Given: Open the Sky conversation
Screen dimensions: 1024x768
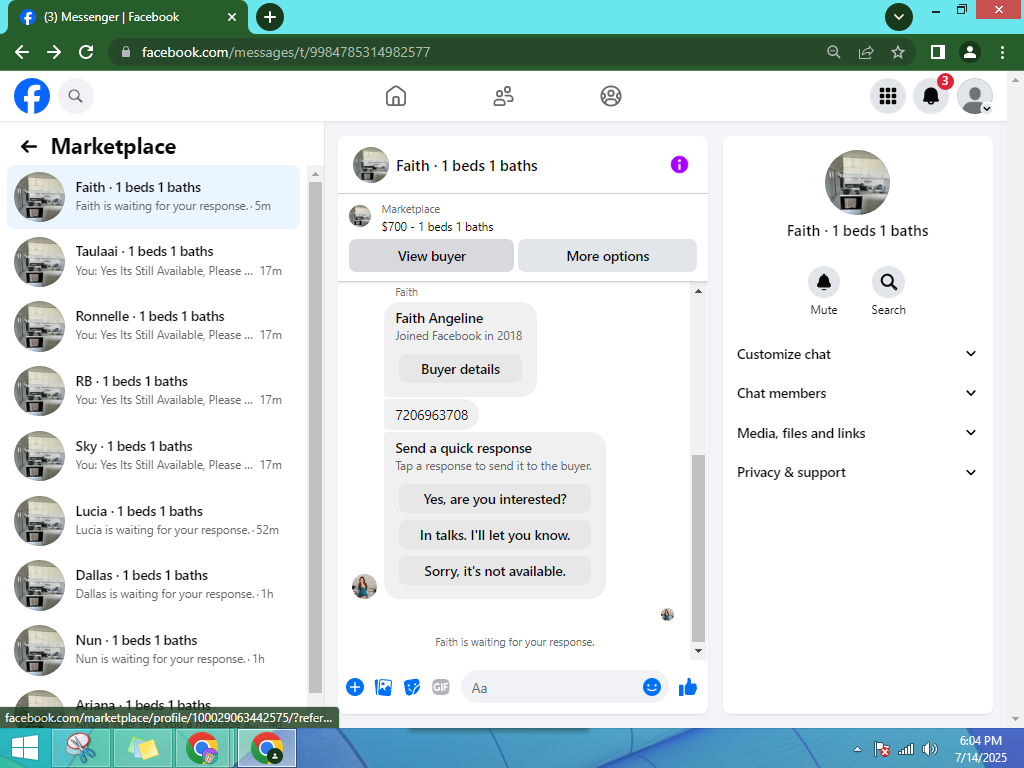Looking at the screenshot, I should coord(153,456).
